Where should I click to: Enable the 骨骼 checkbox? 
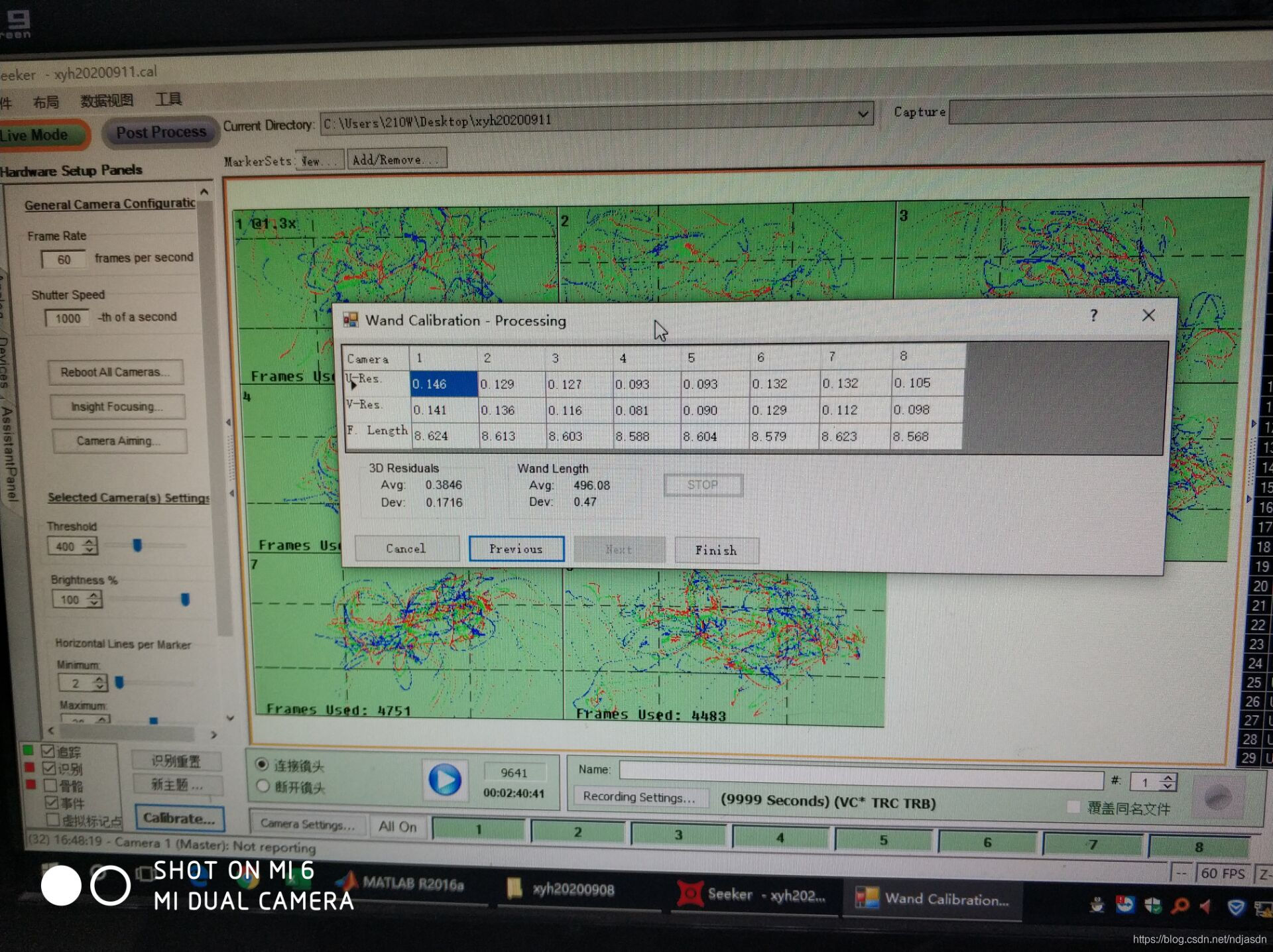point(50,786)
